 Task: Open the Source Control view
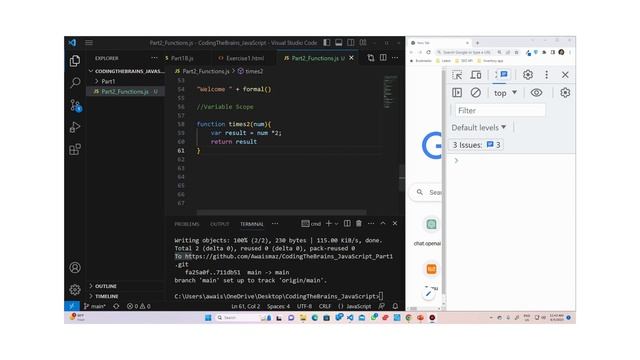click(75, 105)
